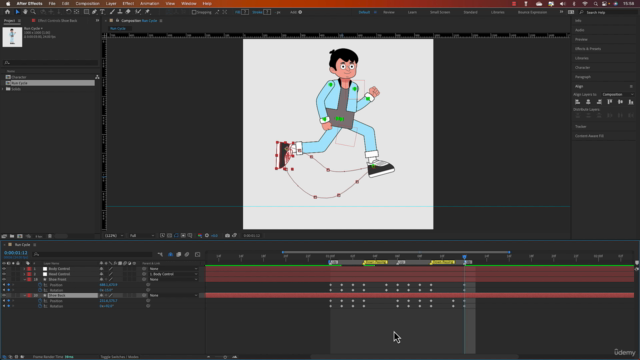Click the Rotation stopwatch under Shoe Back
The image size is (640, 360).
click(x=40, y=306)
